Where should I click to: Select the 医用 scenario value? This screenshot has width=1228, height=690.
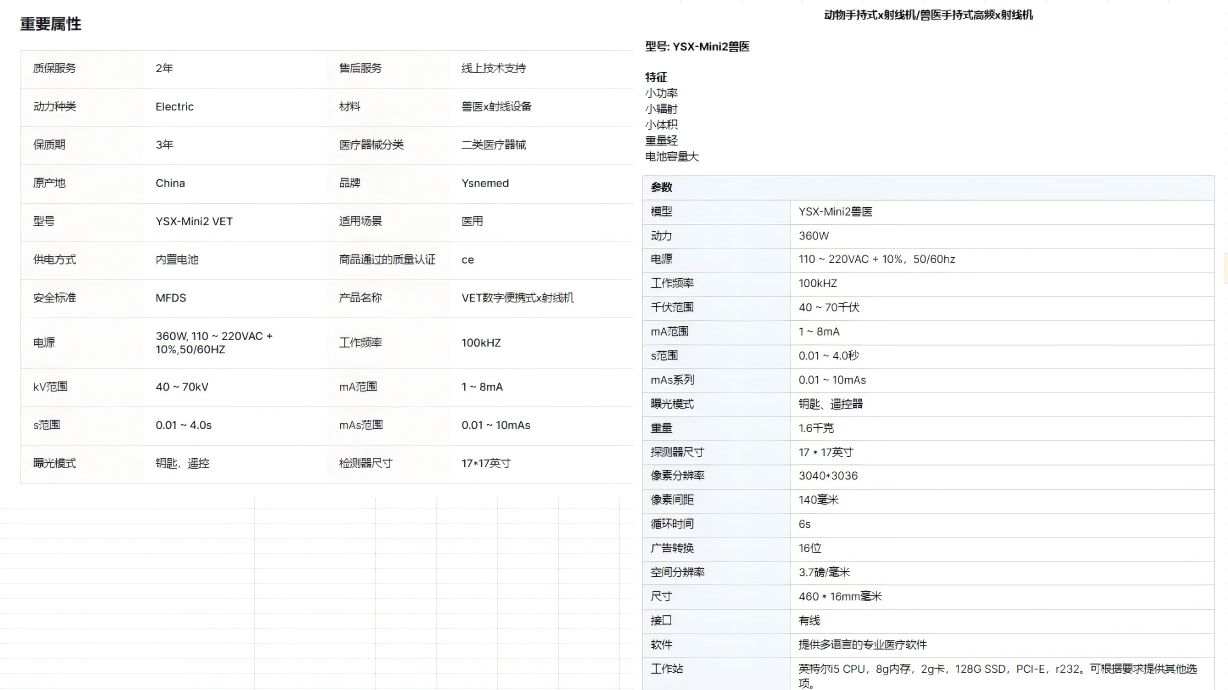(x=472, y=221)
